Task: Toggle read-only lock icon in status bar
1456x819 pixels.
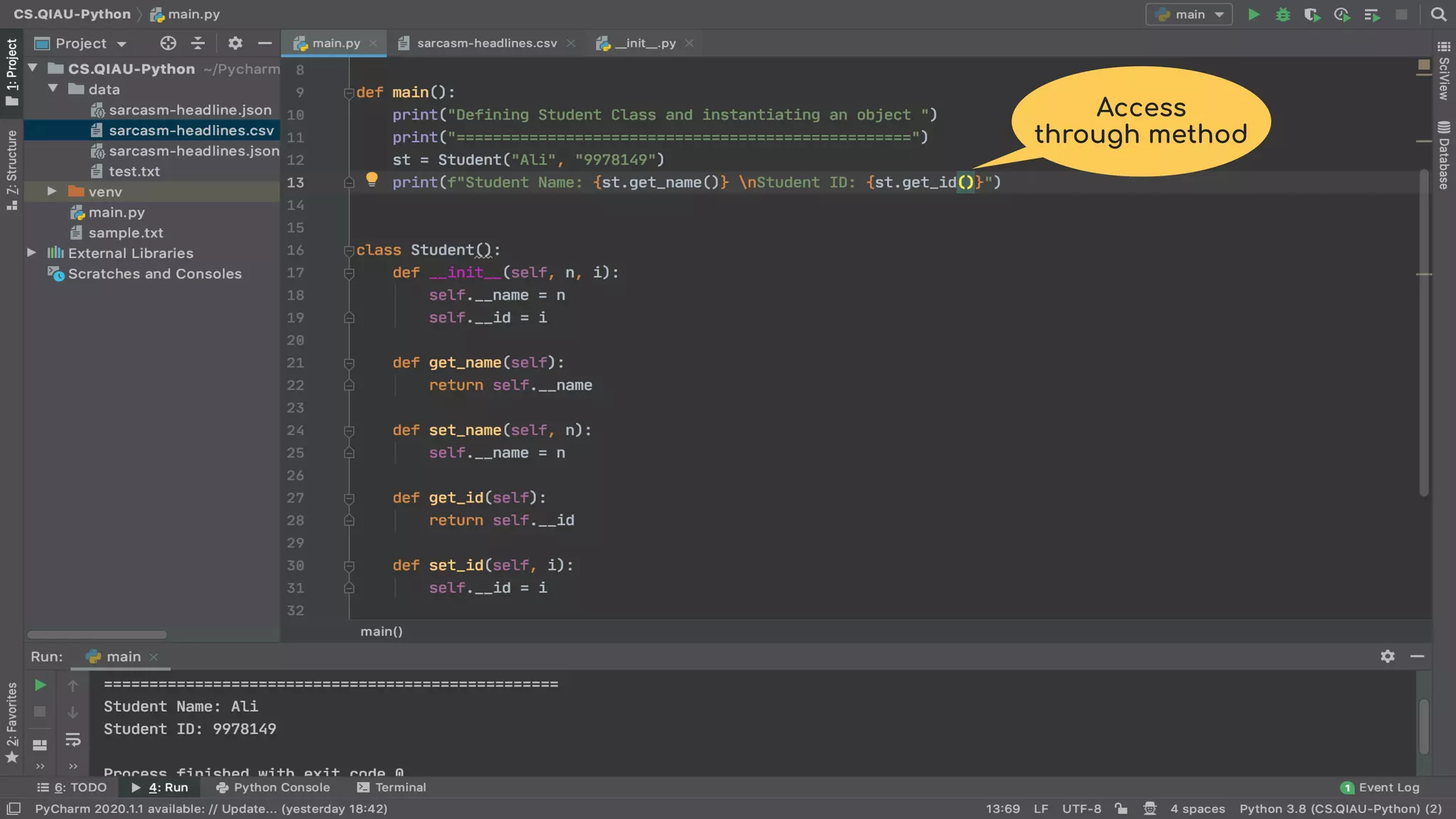Action: (1121, 808)
